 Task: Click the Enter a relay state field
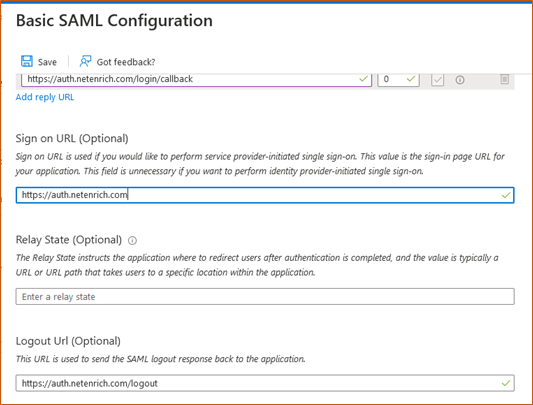(265, 297)
